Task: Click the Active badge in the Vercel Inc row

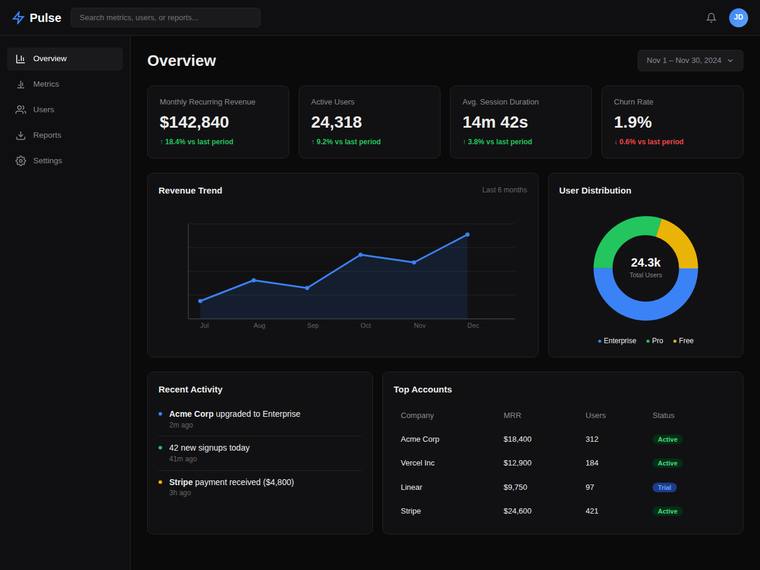Action: point(667,463)
